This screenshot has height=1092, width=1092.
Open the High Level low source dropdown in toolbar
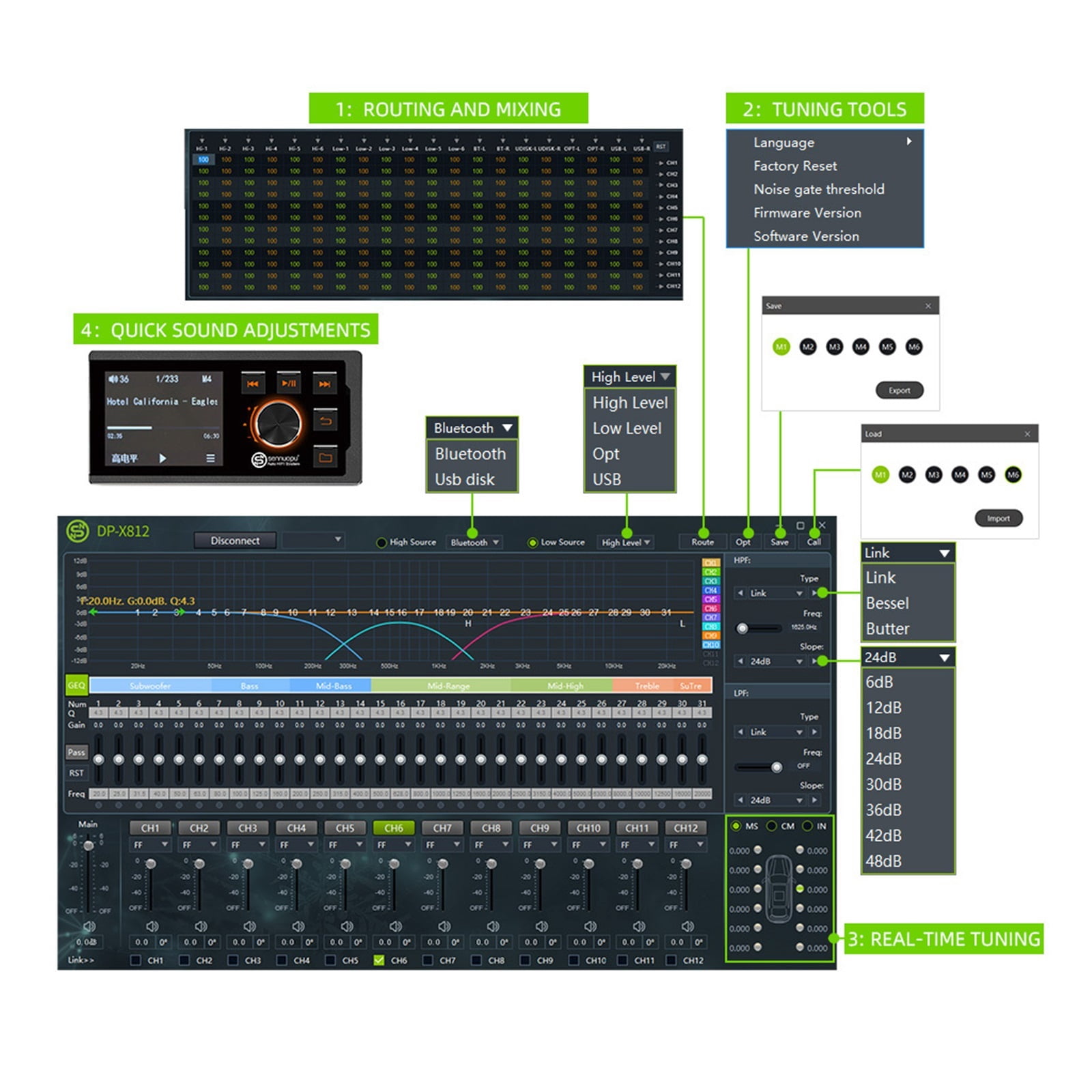pyautogui.click(x=626, y=542)
